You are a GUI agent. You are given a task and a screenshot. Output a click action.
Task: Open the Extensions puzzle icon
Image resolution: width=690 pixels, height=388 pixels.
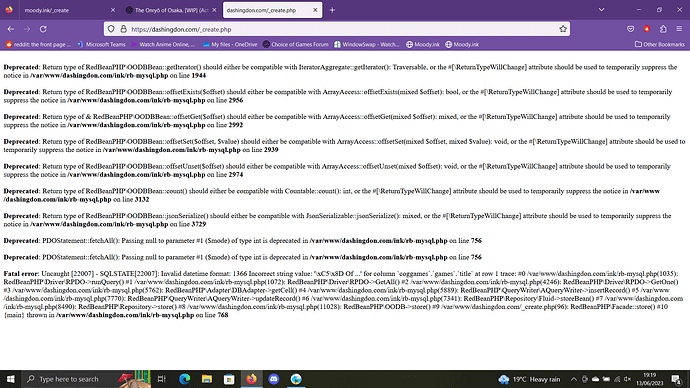tap(663, 29)
